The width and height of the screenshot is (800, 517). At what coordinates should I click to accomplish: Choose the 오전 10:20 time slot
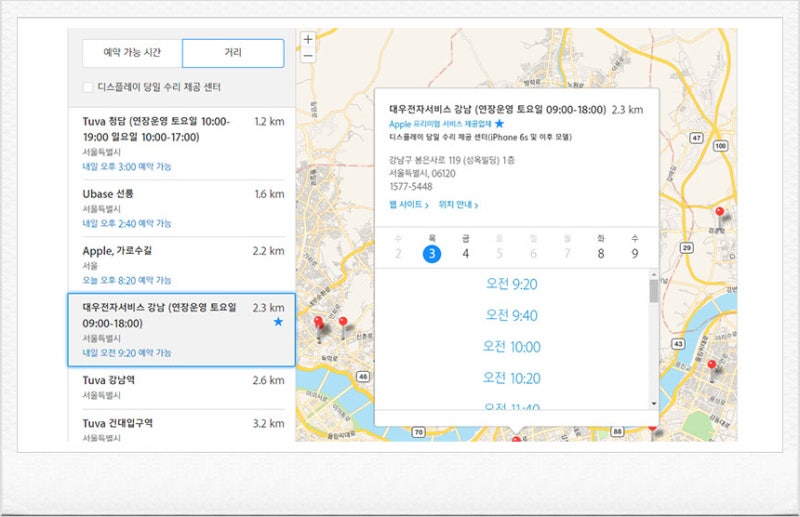click(x=511, y=378)
